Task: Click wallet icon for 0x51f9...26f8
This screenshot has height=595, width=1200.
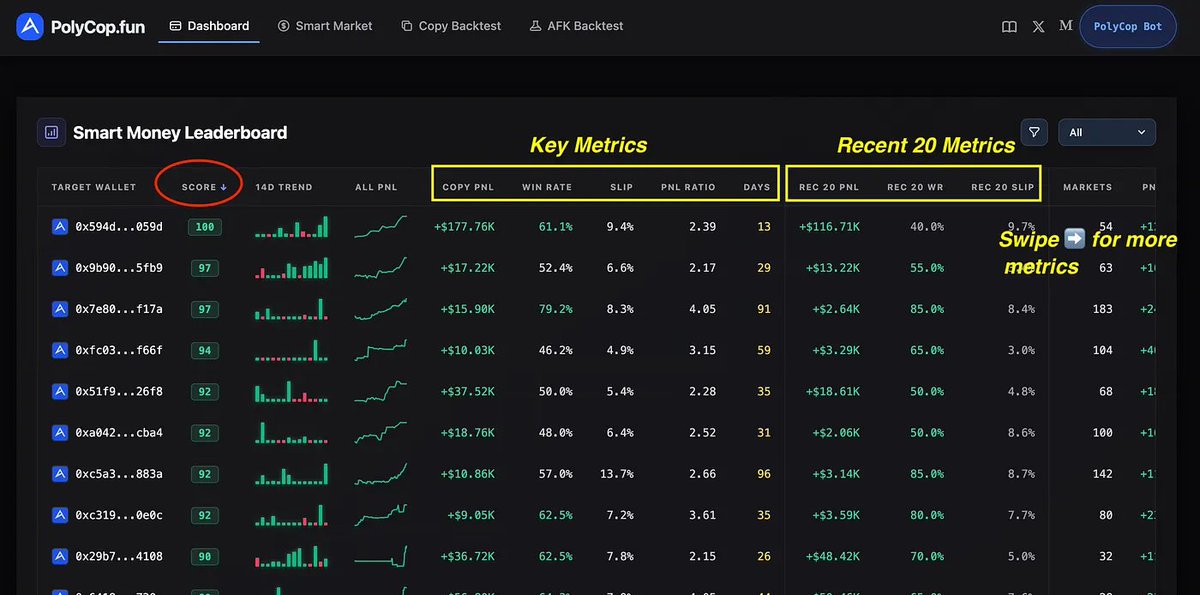Action: [x=59, y=392]
